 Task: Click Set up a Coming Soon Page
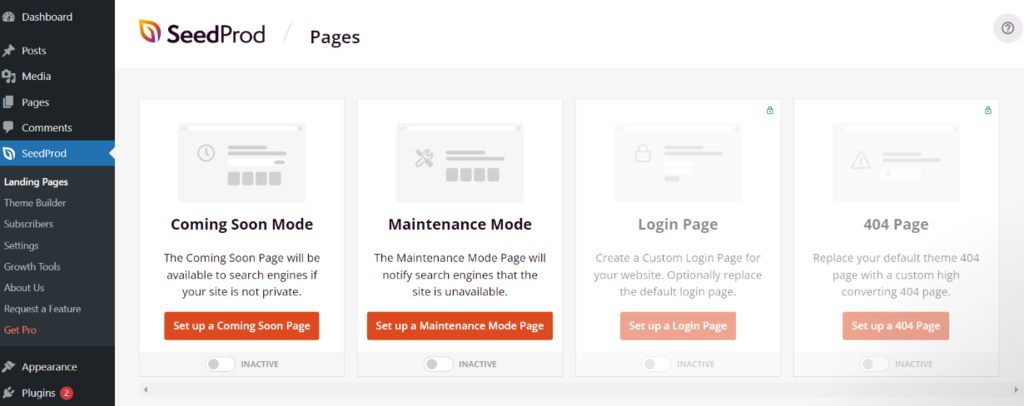(242, 326)
